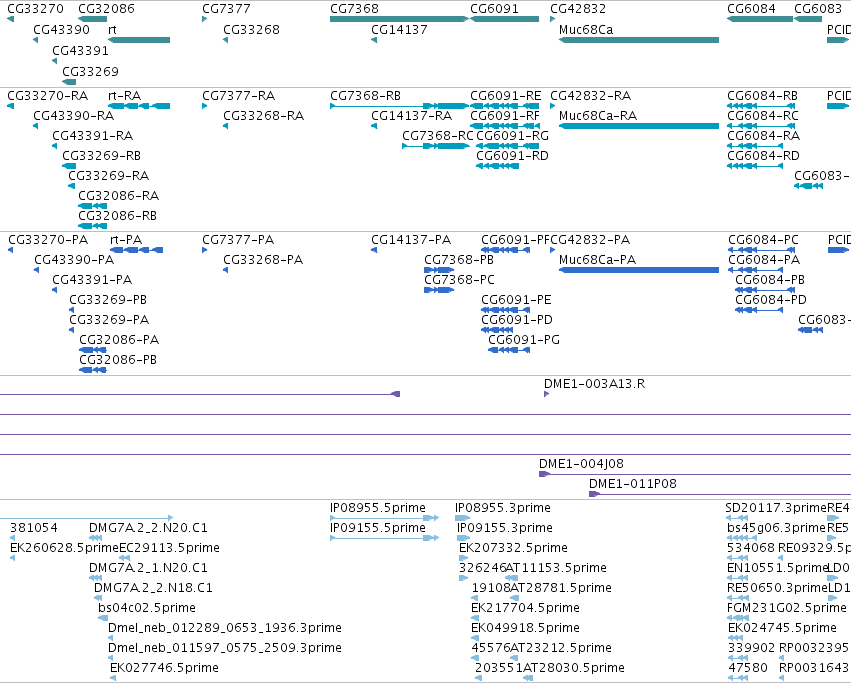Image resolution: width=851 pixels, height=683 pixels.
Task: Open protein rt-PA label
Action: tap(126, 239)
